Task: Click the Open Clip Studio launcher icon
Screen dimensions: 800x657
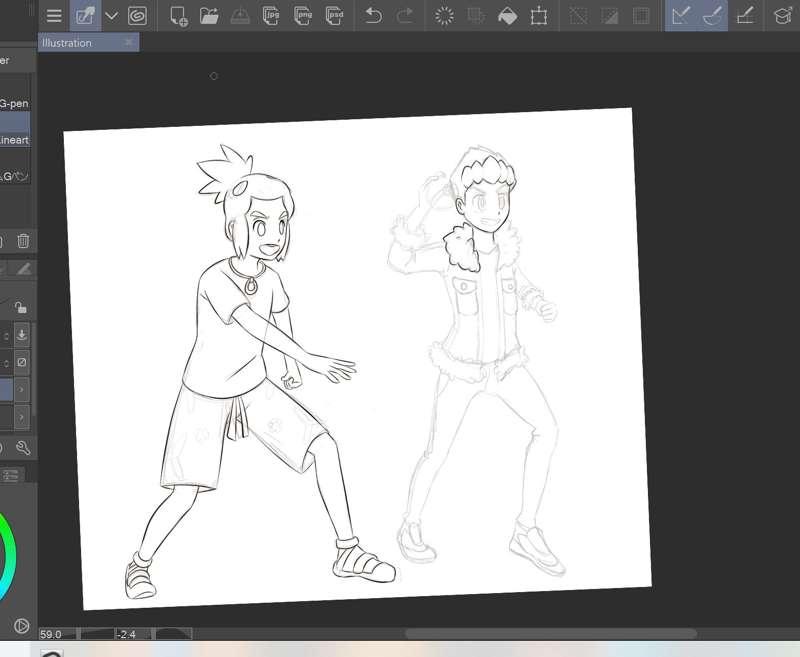Action: pyautogui.click(x=85, y=16)
